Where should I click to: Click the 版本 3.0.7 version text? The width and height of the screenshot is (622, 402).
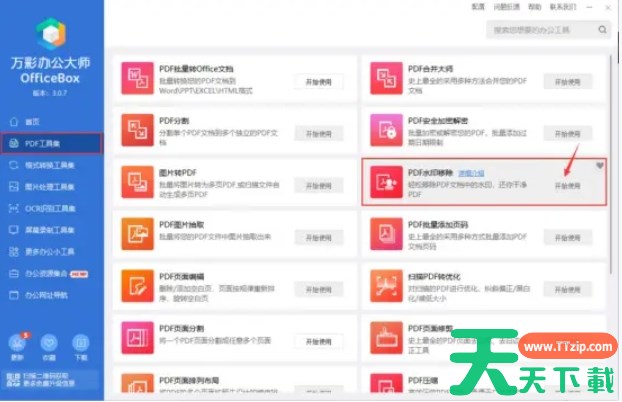(x=50, y=93)
